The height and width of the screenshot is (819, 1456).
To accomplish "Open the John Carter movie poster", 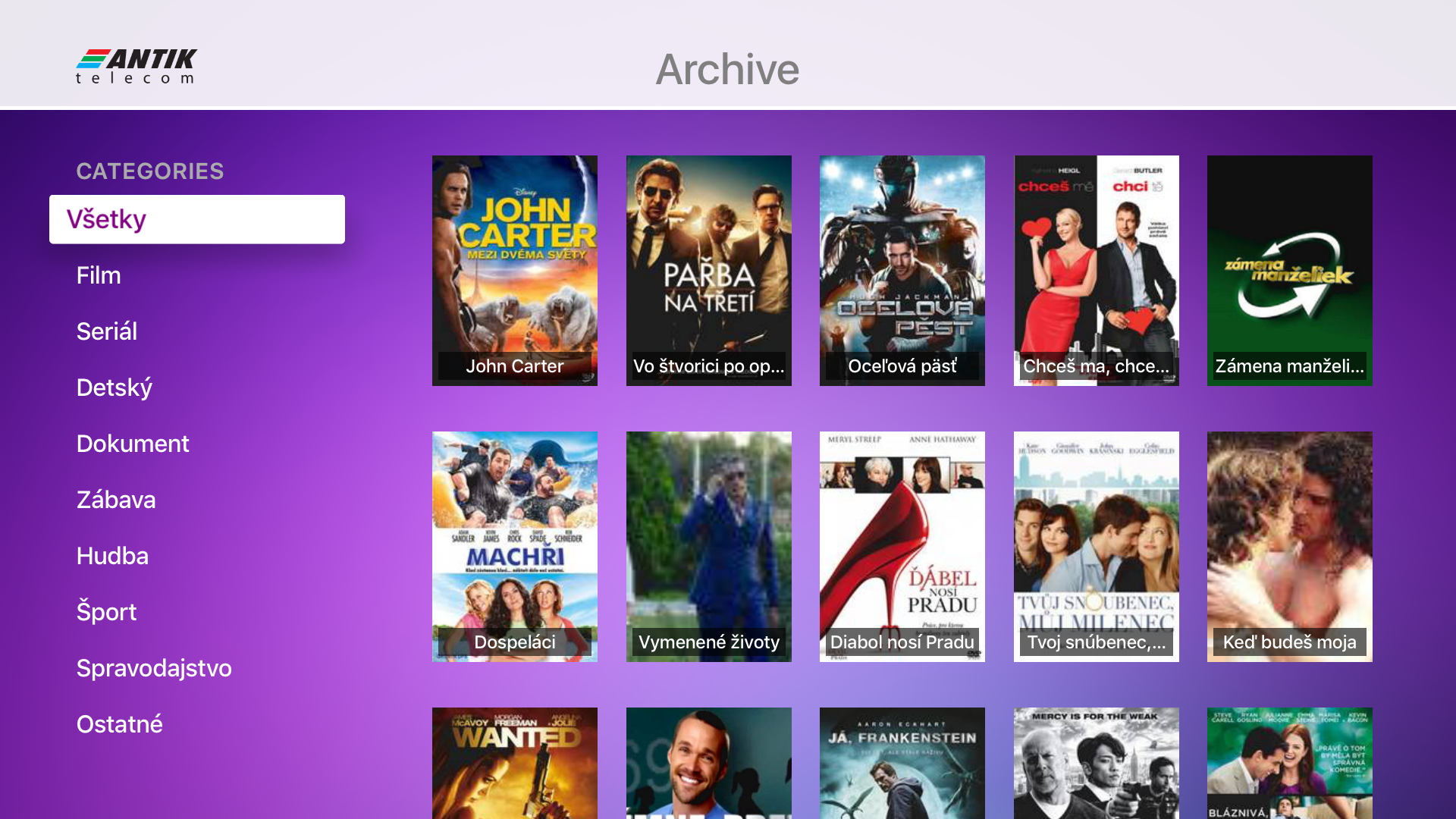I will coord(515,271).
